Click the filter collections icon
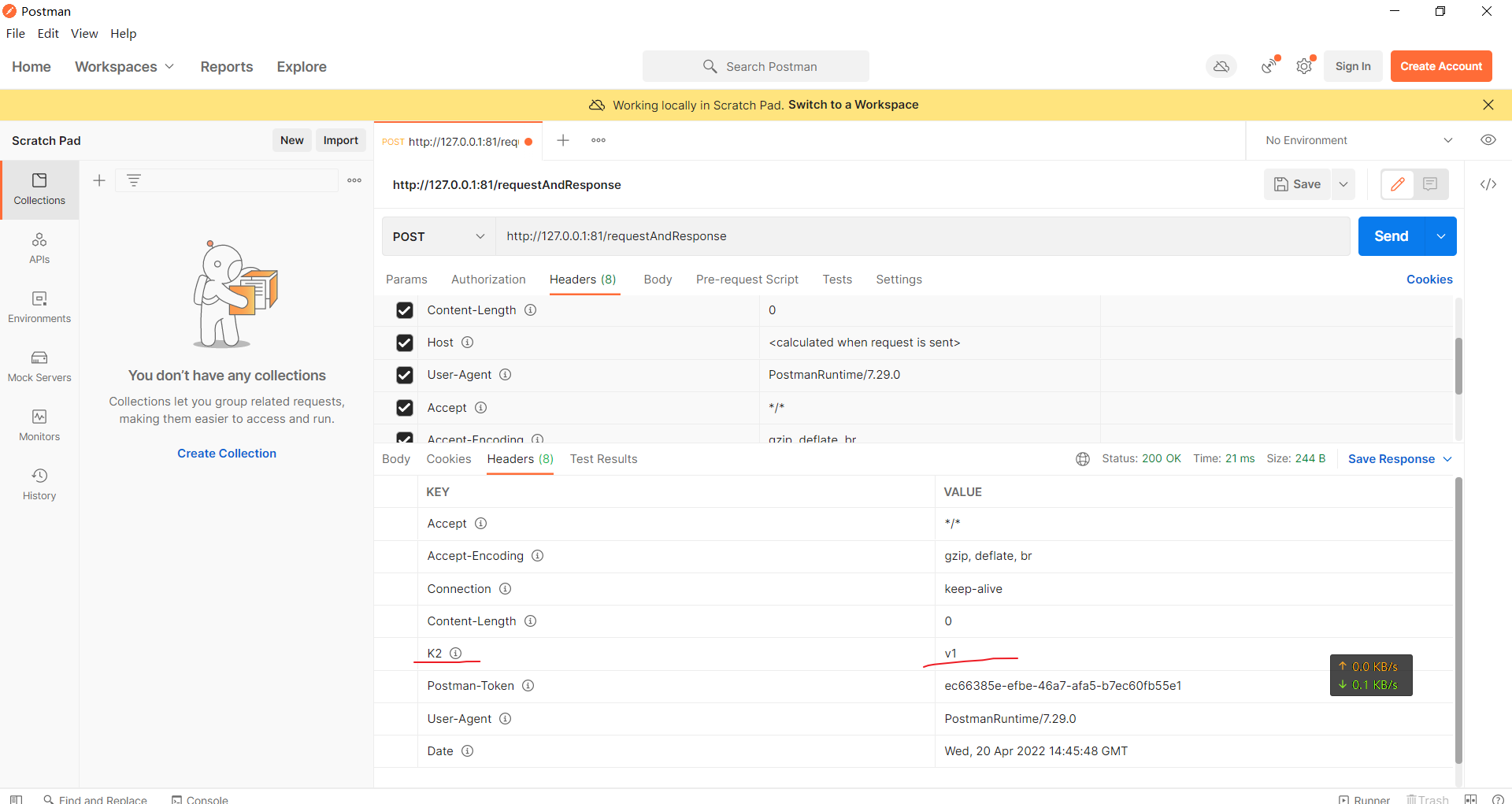This screenshot has width=1512, height=804. pos(134,180)
